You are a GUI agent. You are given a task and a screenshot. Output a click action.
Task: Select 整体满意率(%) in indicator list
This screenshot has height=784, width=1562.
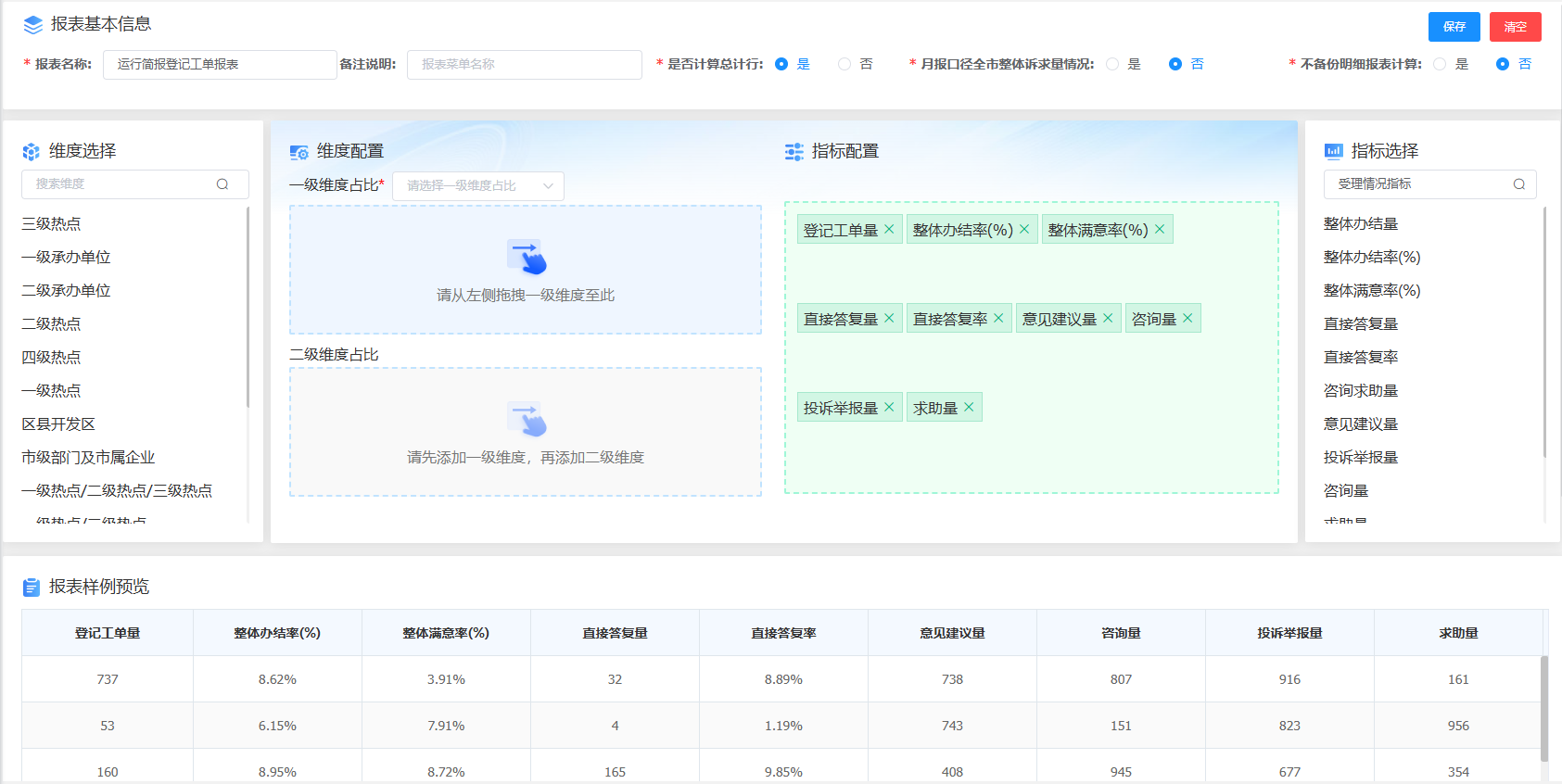click(1372, 290)
